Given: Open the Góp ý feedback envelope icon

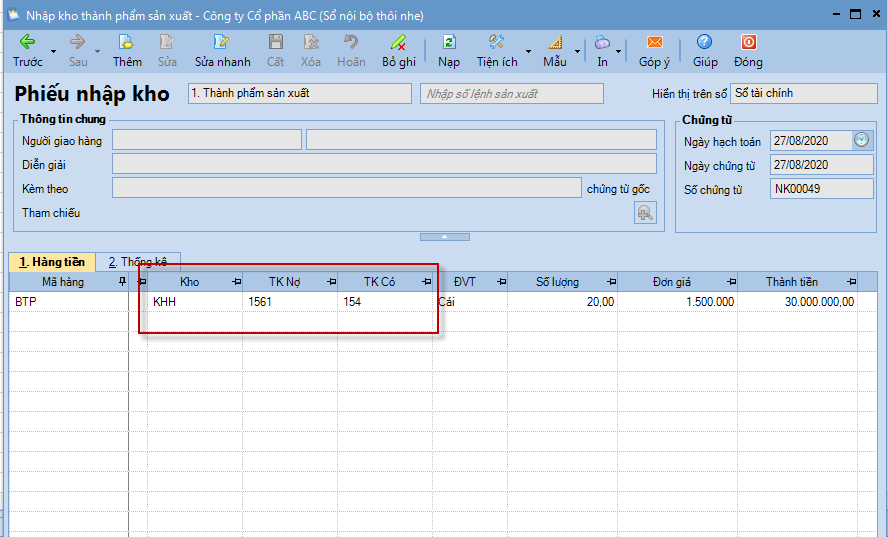Looking at the screenshot, I should click(x=654, y=42).
